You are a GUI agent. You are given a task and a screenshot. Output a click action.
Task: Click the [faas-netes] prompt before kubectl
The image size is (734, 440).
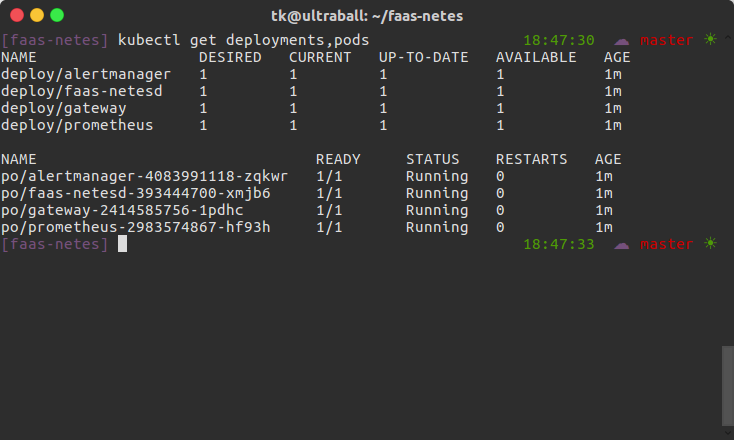[x=55, y=40]
